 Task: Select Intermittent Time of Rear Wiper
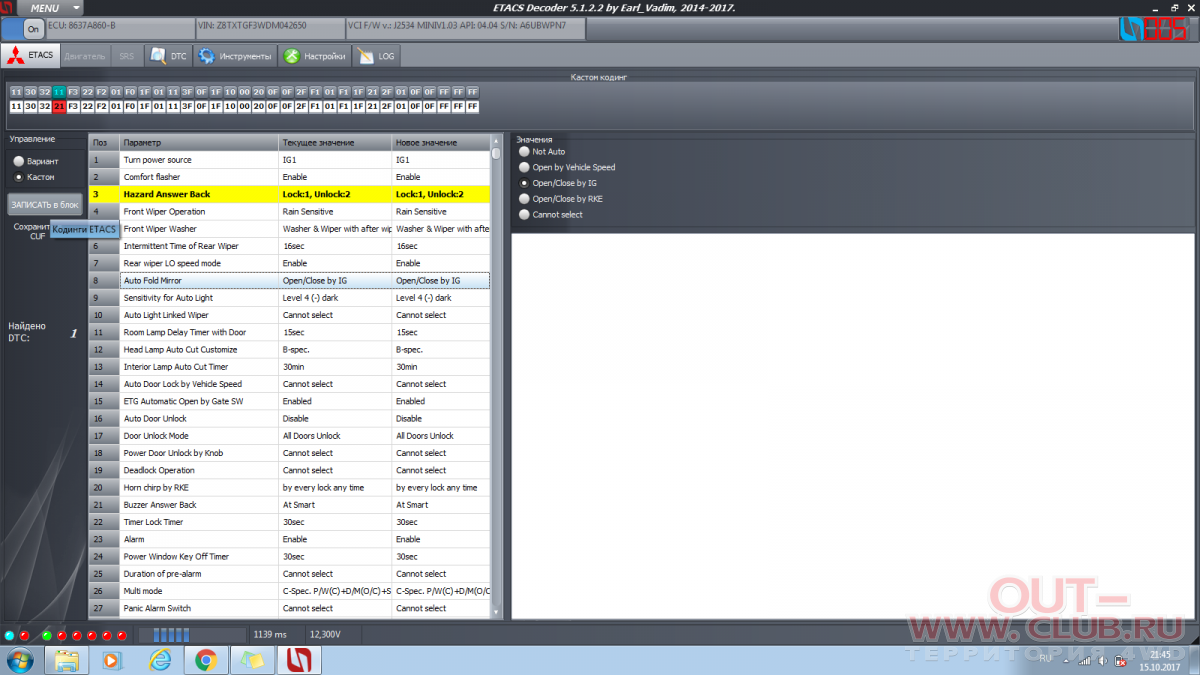click(x=290, y=246)
